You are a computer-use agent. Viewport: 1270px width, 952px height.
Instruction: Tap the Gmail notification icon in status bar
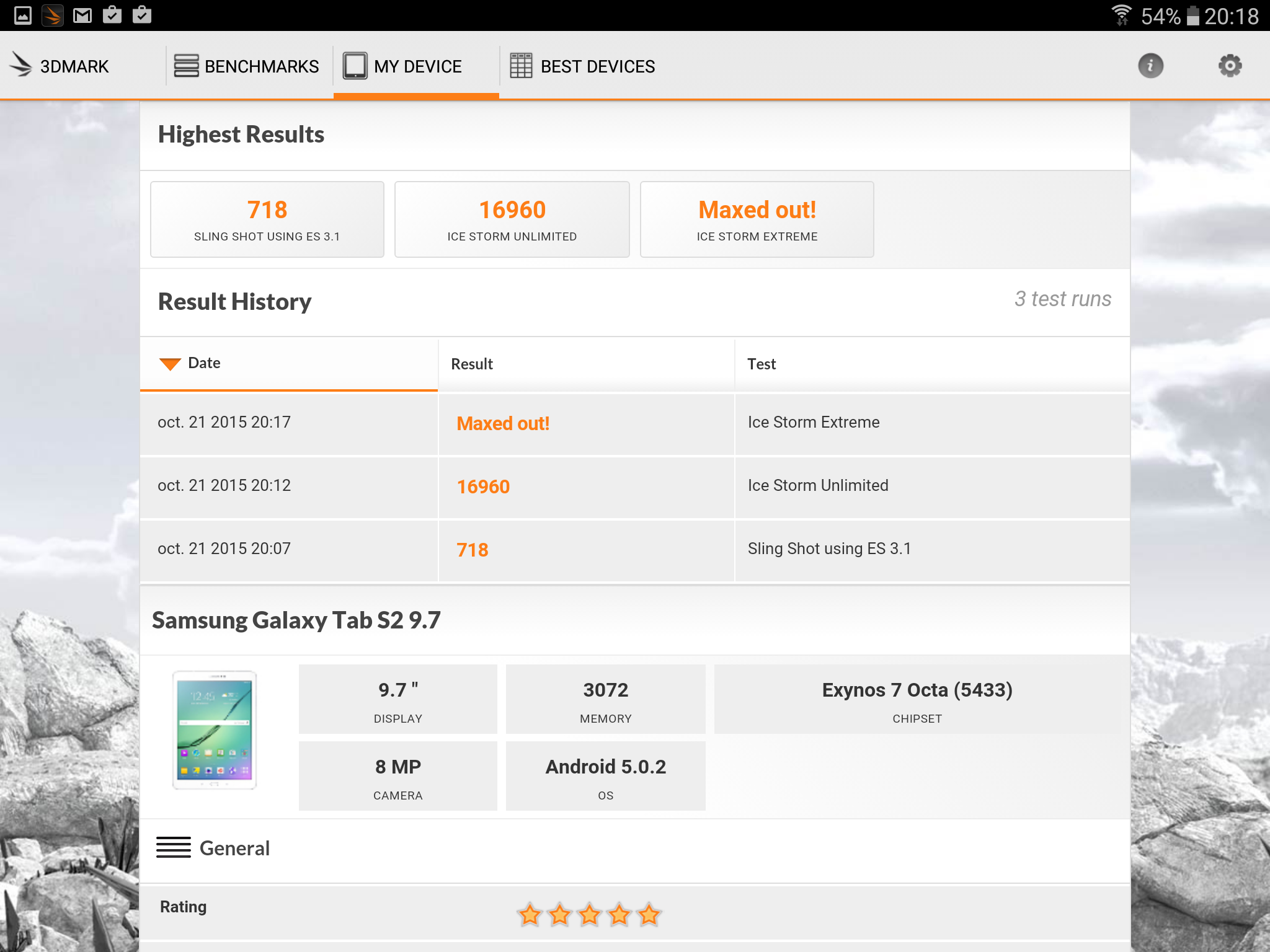(x=82, y=15)
